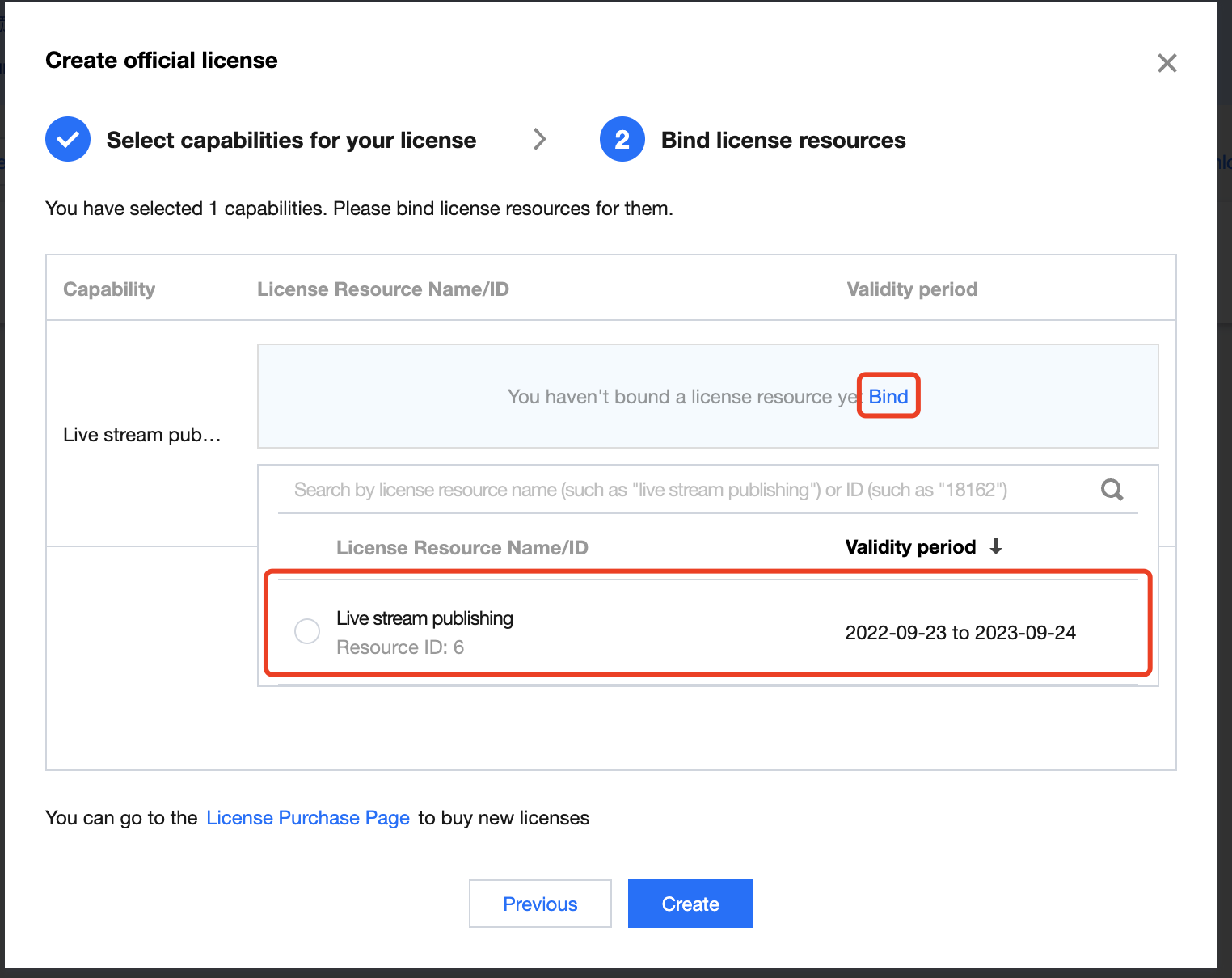
Task: Click the truncated Live stream pub… capability
Action: 142,435
